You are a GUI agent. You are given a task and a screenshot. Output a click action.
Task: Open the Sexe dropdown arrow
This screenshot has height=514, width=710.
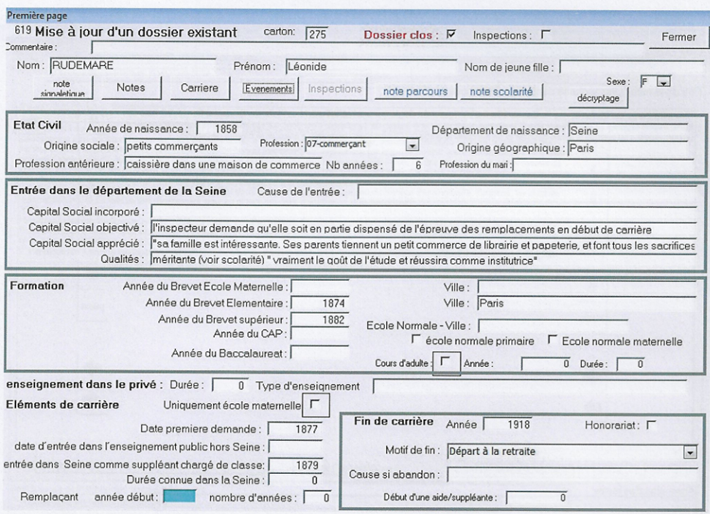click(x=663, y=82)
